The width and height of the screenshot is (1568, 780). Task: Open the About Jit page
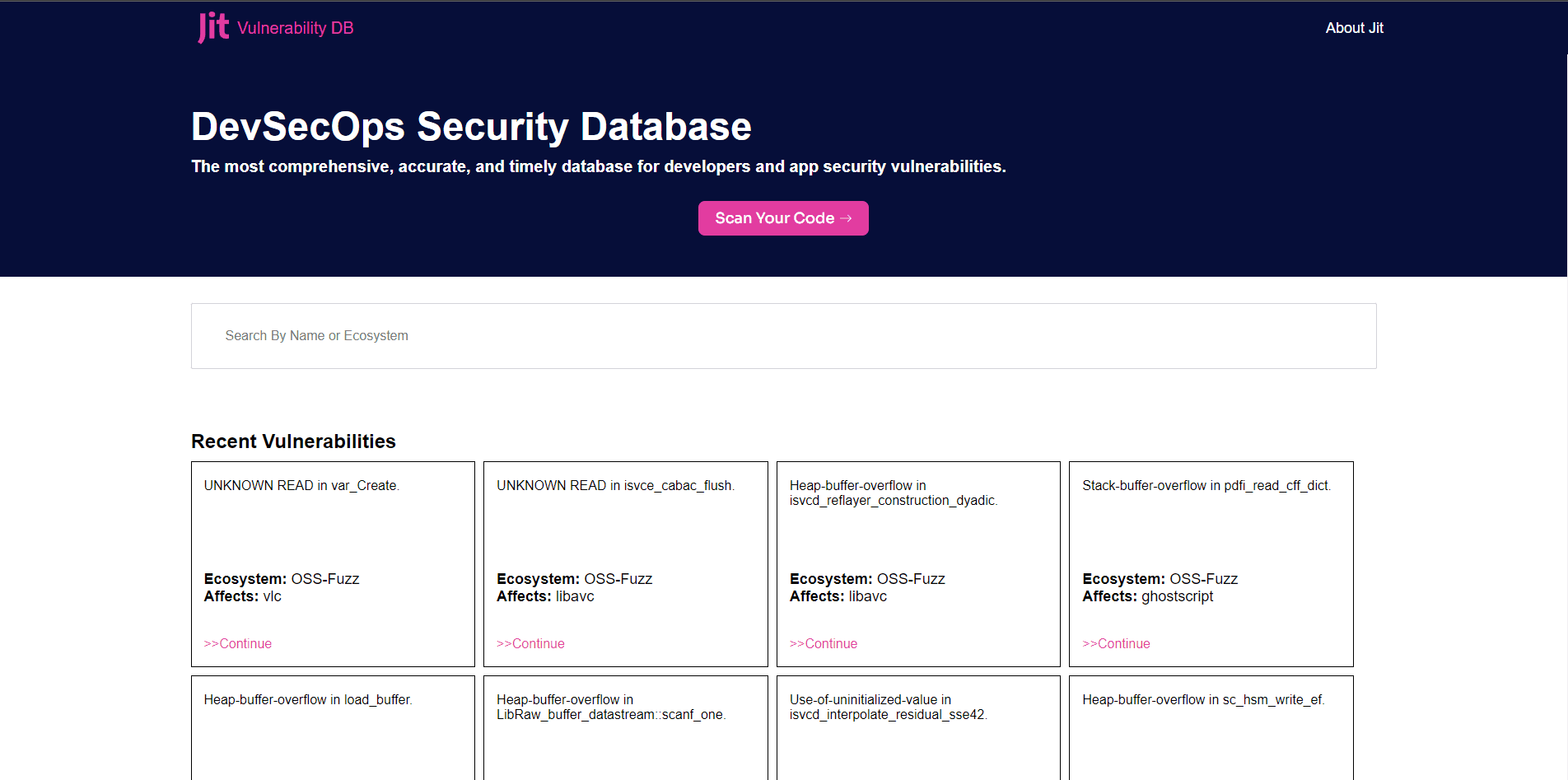click(1354, 28)
